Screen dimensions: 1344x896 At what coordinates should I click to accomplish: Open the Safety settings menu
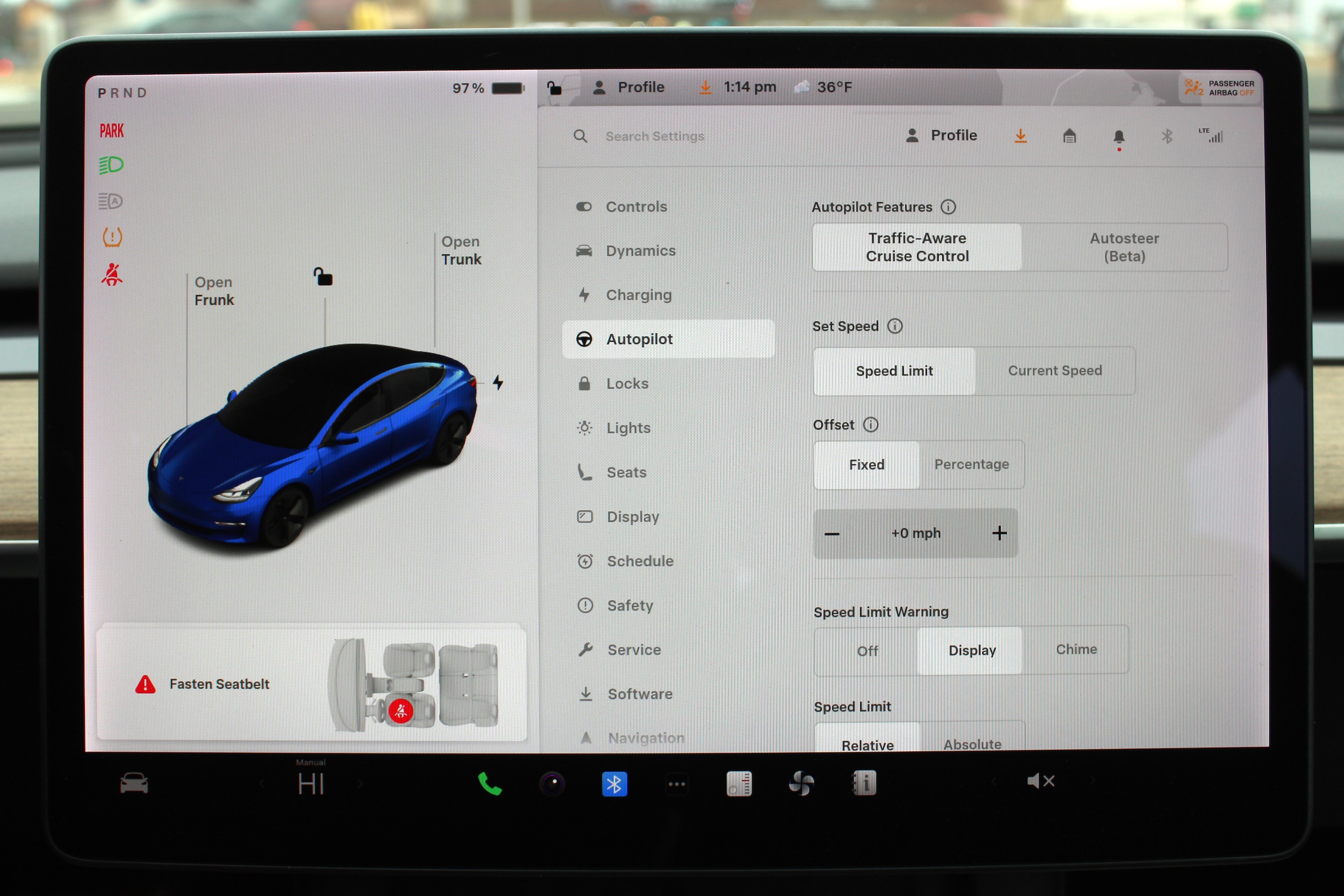click(629, 605)
